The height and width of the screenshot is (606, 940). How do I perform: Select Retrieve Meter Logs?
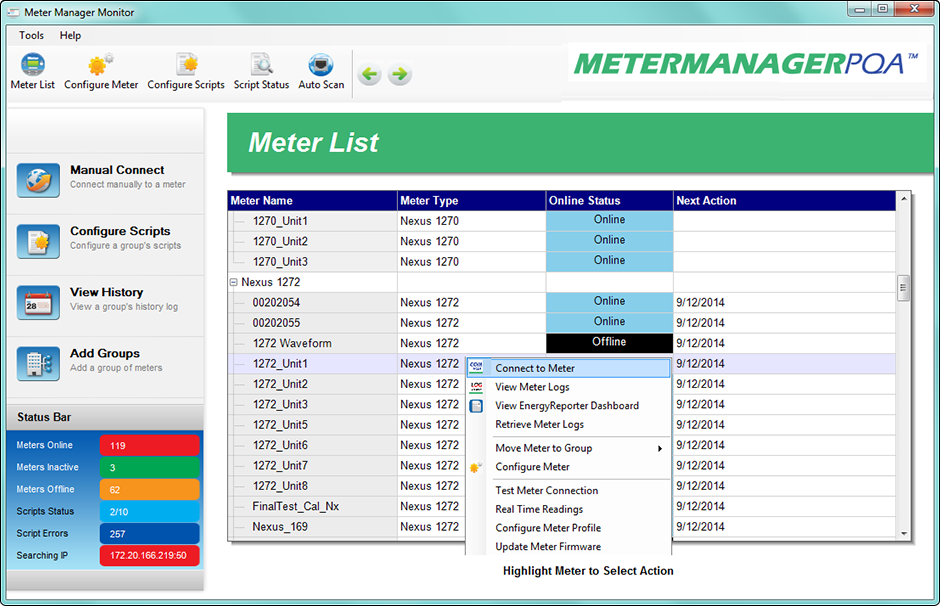coord(568,424)
